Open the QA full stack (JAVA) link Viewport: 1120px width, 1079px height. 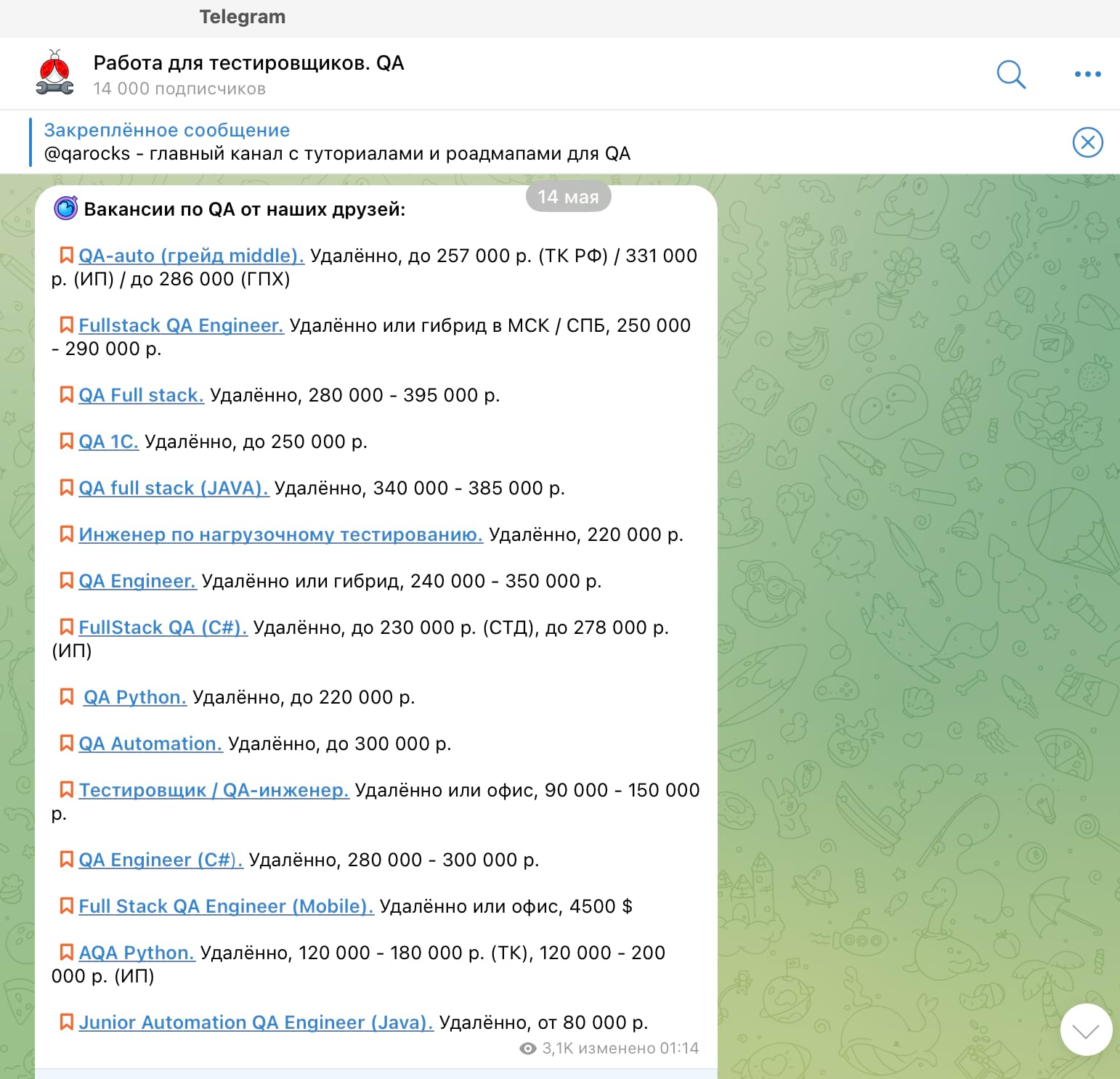coord(174,488)
